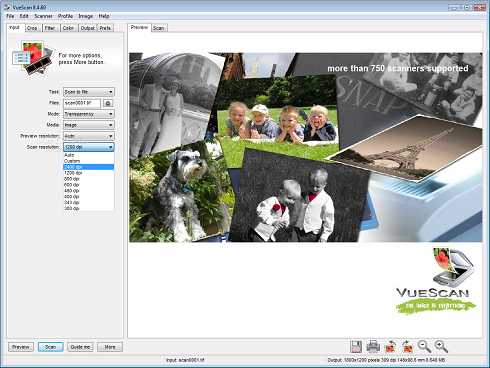Open the Preview resolution dropdown
This screenshot has height=368, width=490.
[x=89, y=136]
